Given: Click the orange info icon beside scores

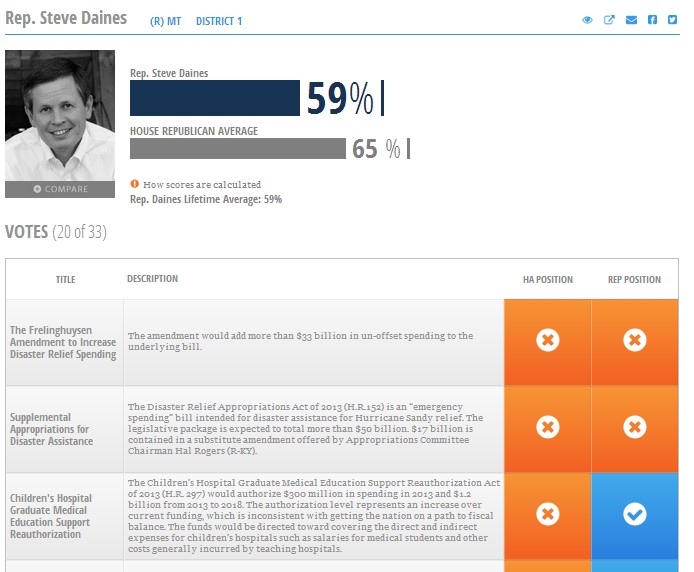Looking at the screenshot, I should 135,184.
